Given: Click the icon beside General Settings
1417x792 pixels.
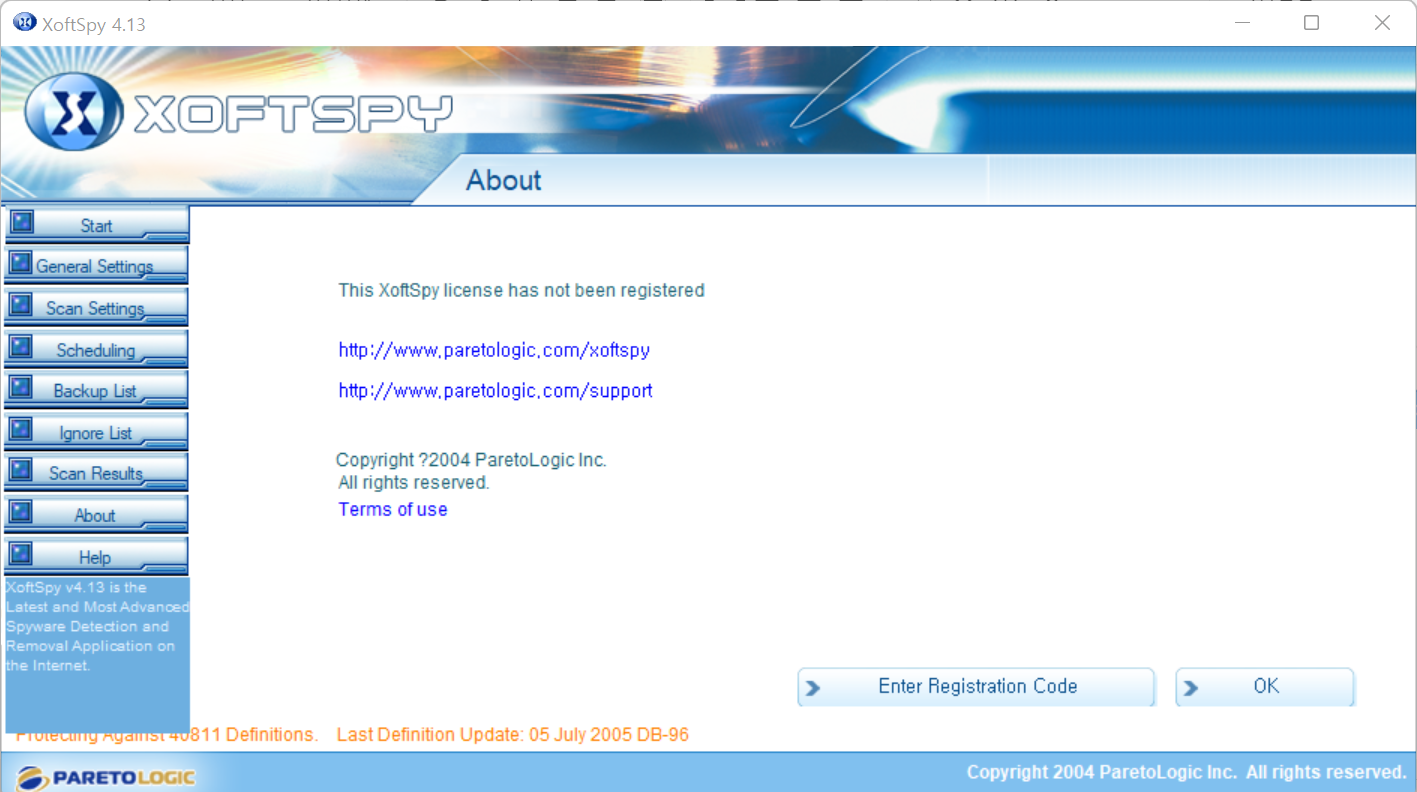Looking at the screenshot, I should pos(21,262).
